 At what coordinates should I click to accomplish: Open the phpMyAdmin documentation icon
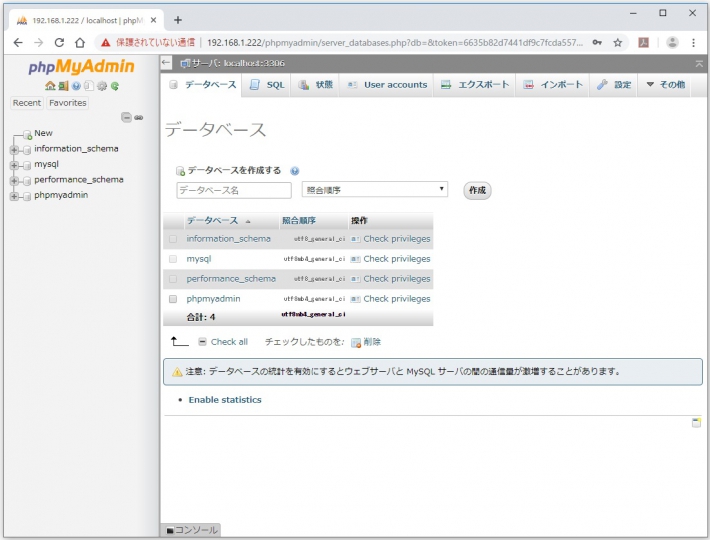76,86
